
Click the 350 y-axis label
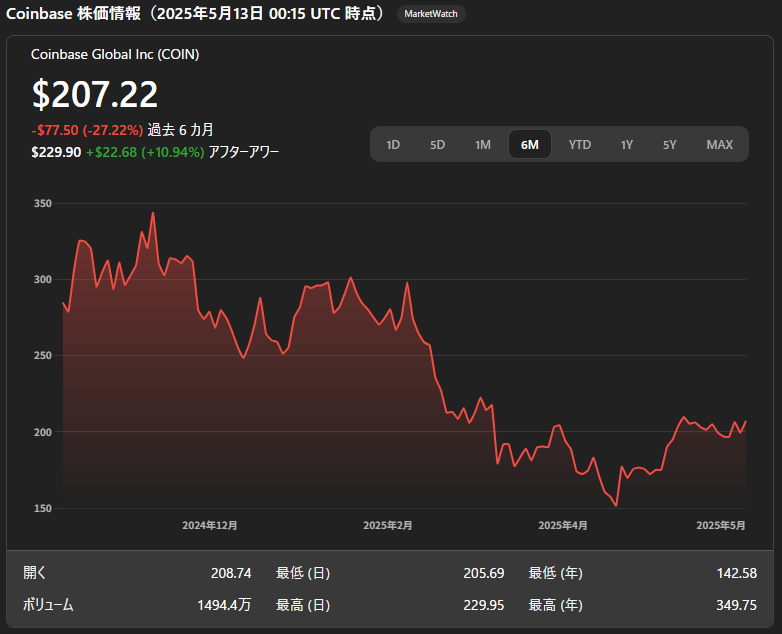click(x=43, y=204)
